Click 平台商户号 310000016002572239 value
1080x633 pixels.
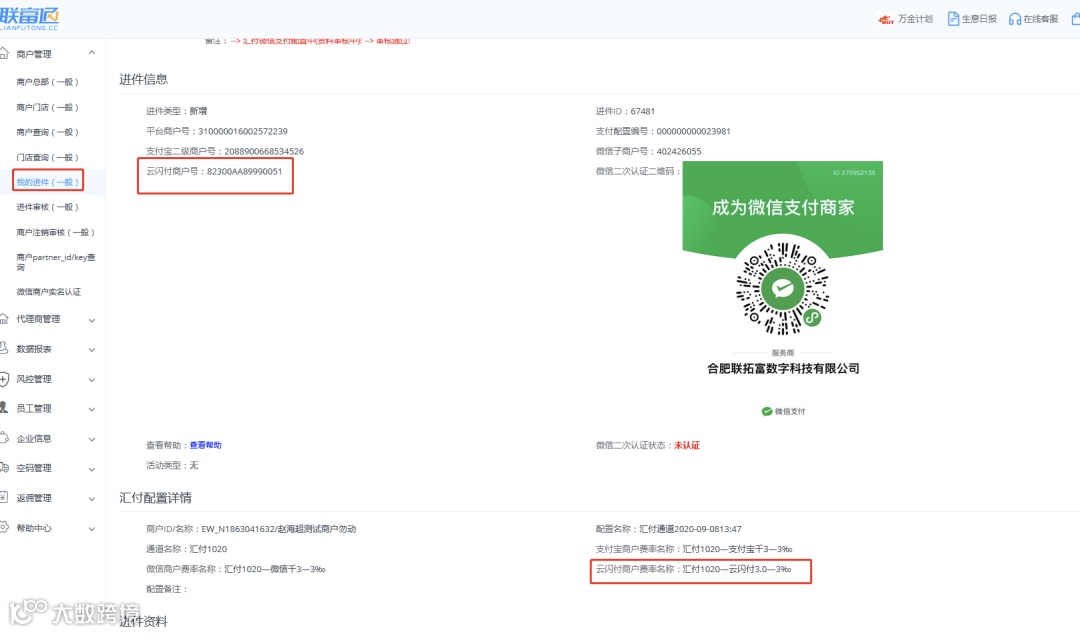pyautogui.click(x=242, y=131)
